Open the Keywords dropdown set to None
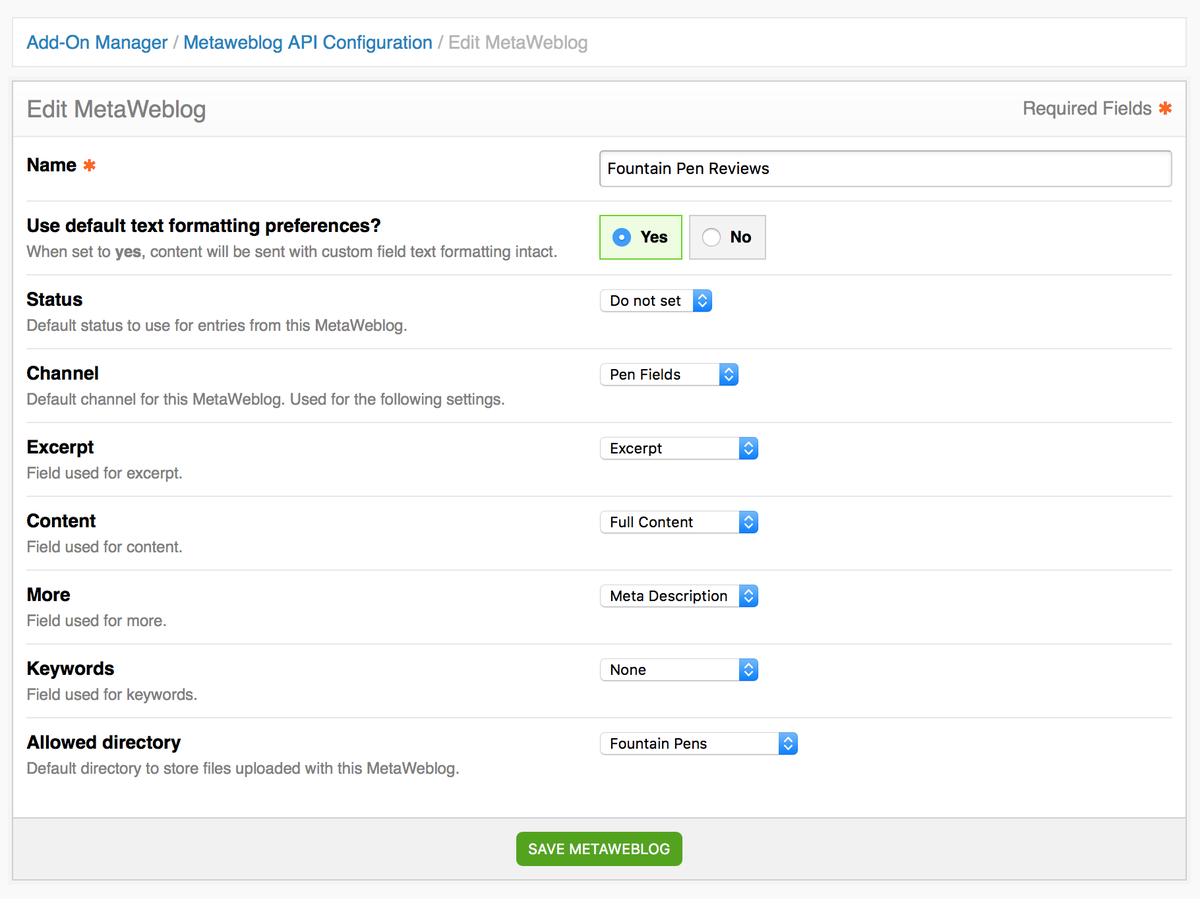The height and width of the screenshot is (899, 1200). pyautogui.click(x=678, y=670)
